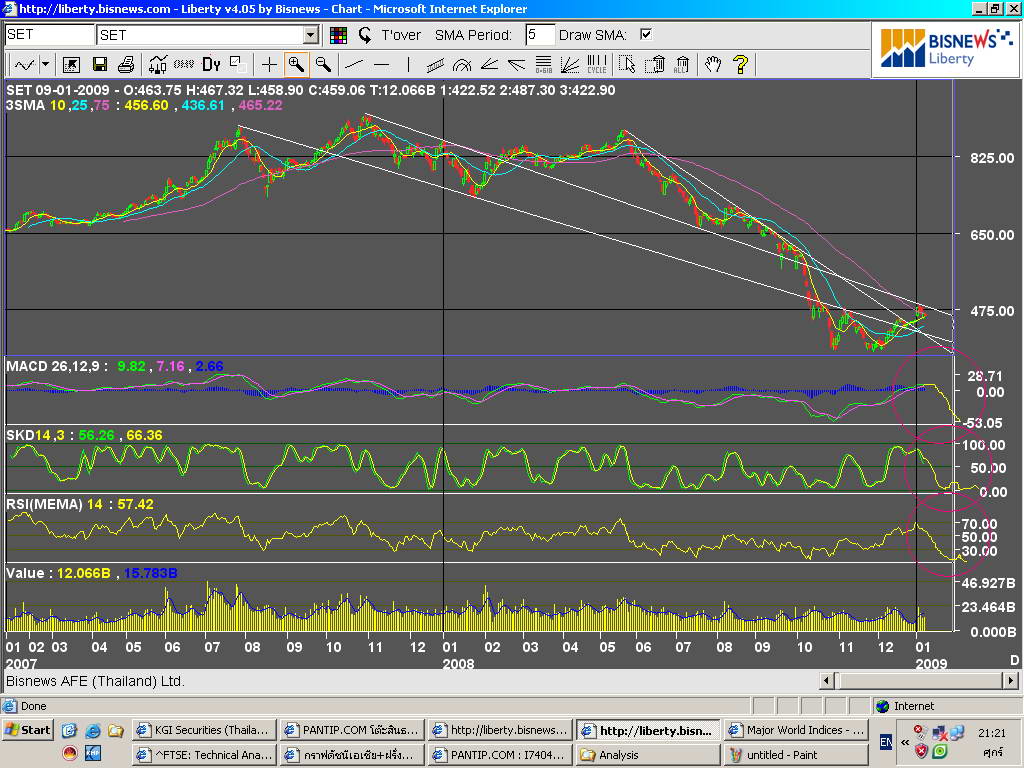Viewport: 1024px width, 768px height.
Task: Click the SET symbol text field
Action: pyautogui.click(x=49, y=35)
